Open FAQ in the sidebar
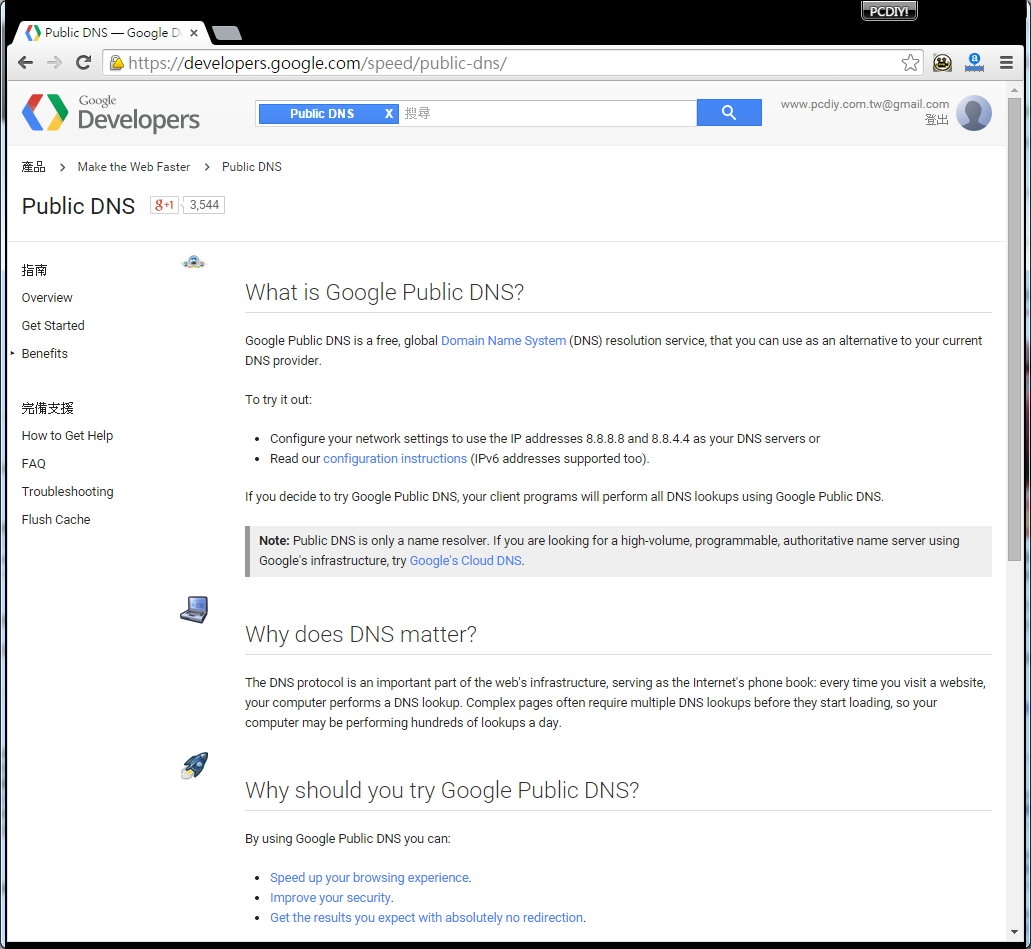 click(x=34, y=464)
